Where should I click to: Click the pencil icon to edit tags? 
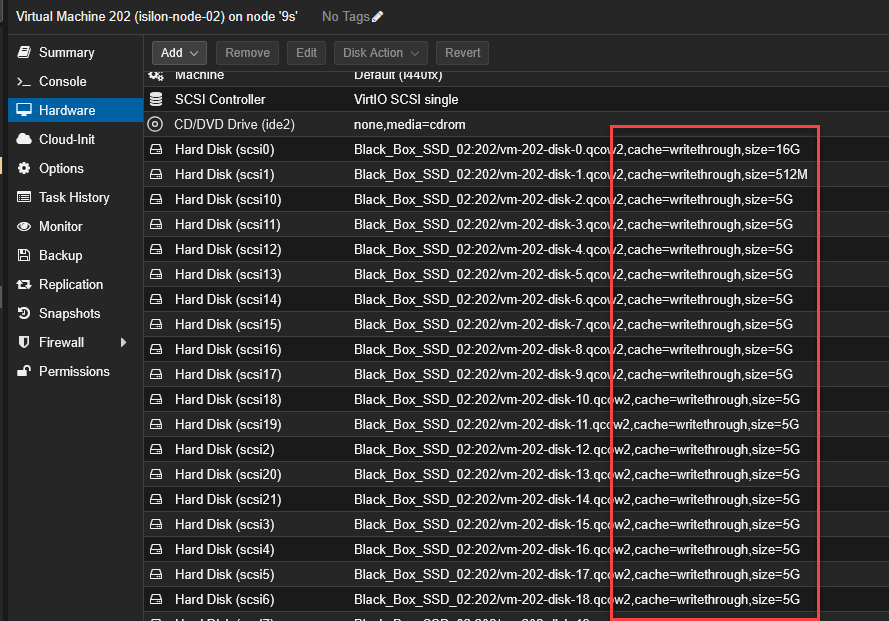[377, 17]
